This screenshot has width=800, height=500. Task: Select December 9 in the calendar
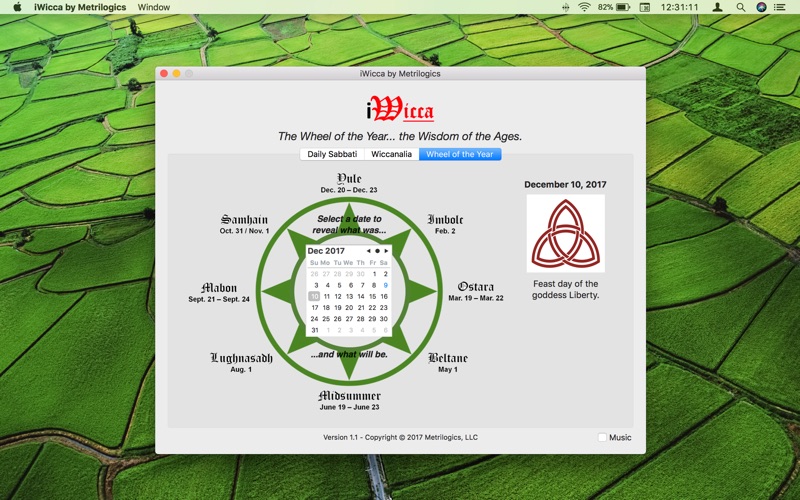point(385,285)
